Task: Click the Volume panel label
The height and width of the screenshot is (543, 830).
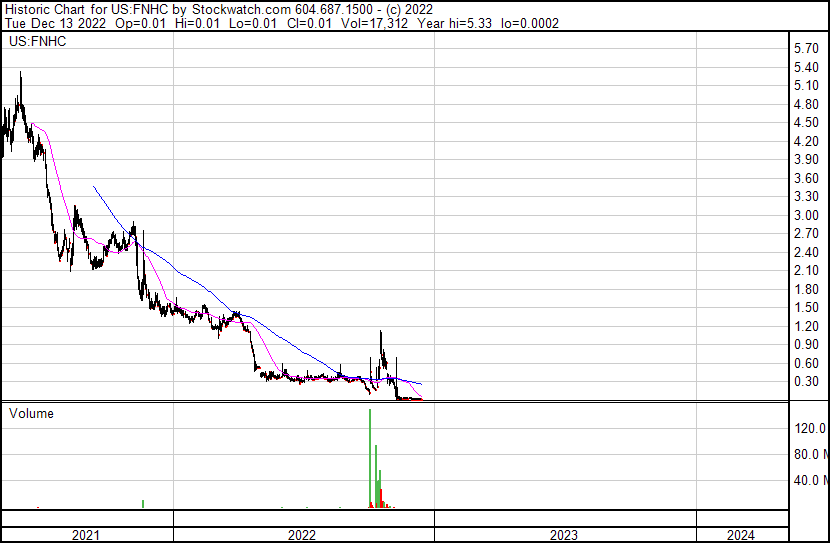Action: pos(31,413)
